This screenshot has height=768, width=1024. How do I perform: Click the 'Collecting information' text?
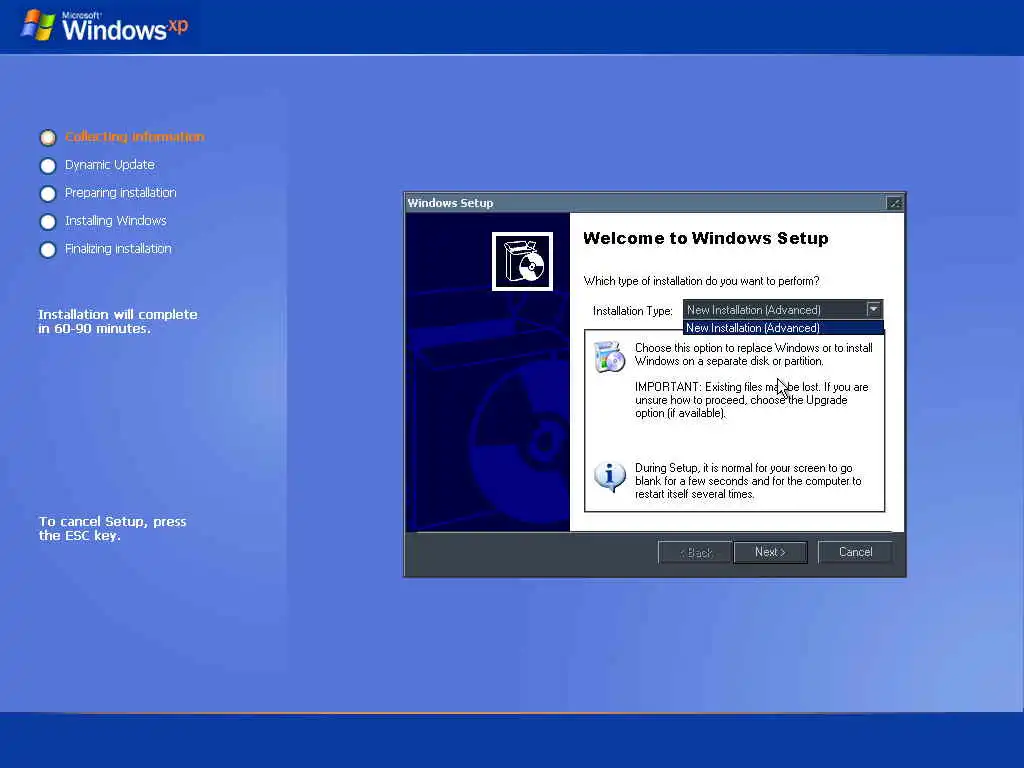pos(135,136)
